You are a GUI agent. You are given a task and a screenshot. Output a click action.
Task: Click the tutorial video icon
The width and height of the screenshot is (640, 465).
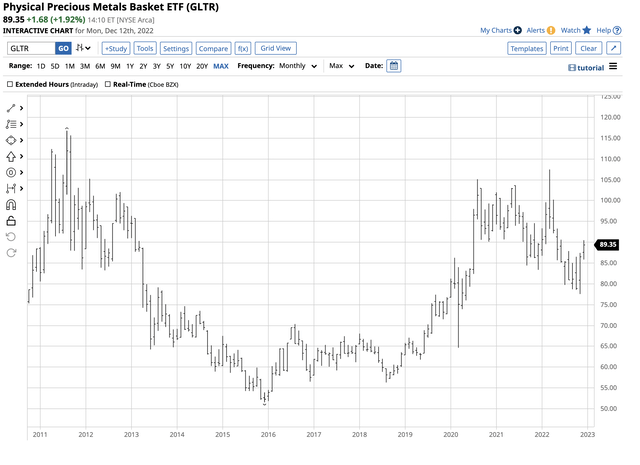572,68
